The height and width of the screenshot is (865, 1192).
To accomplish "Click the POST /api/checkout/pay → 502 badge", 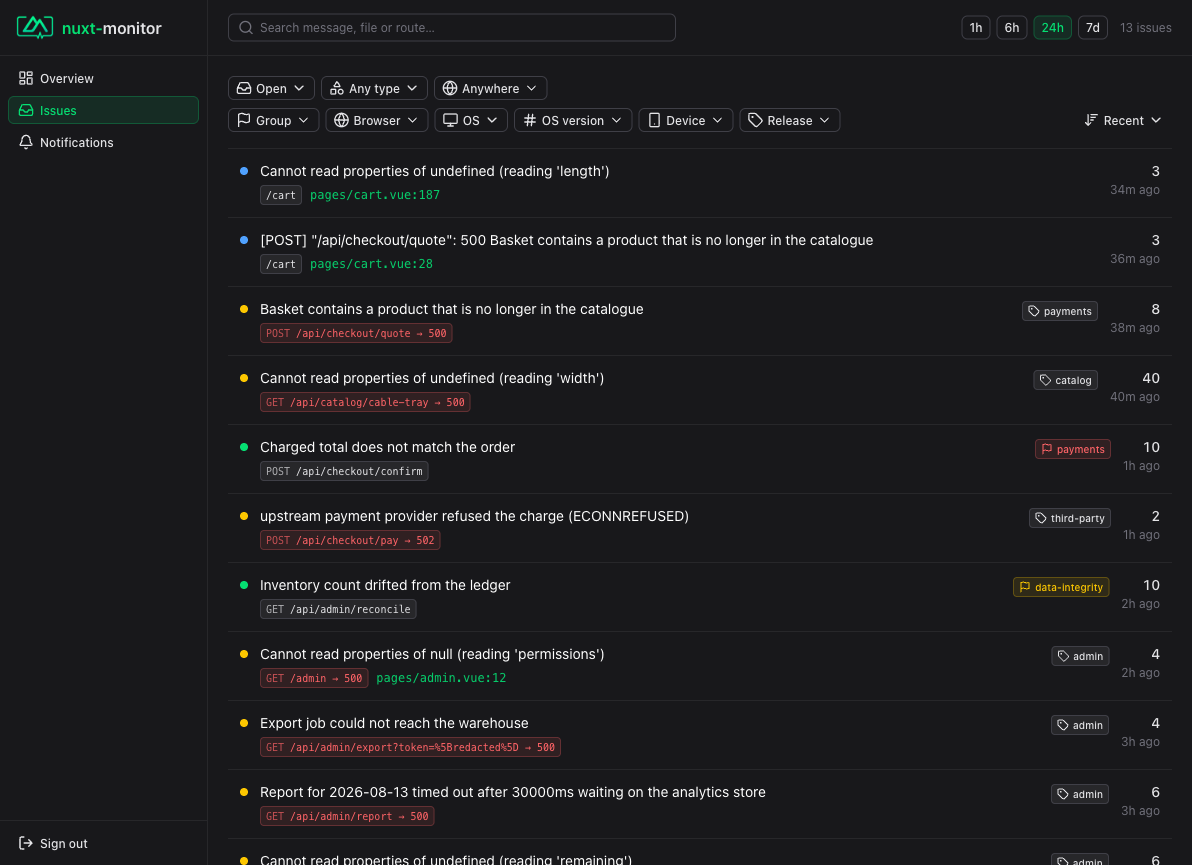I will click(350, 540).
